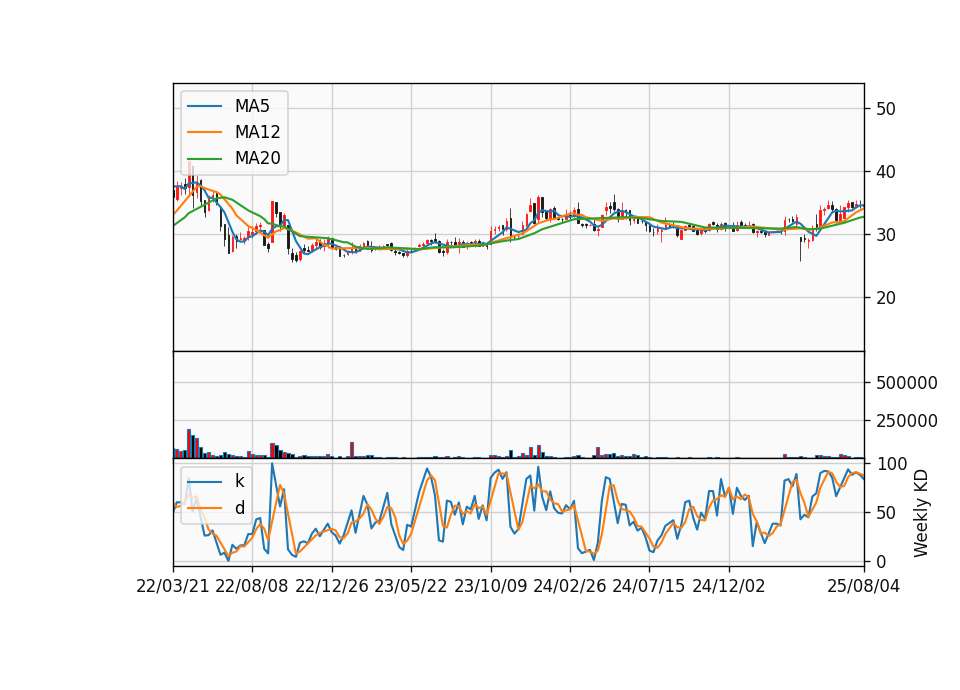Click KD axis label 100
Screen dimensions: 960x690
coord(891,463)
